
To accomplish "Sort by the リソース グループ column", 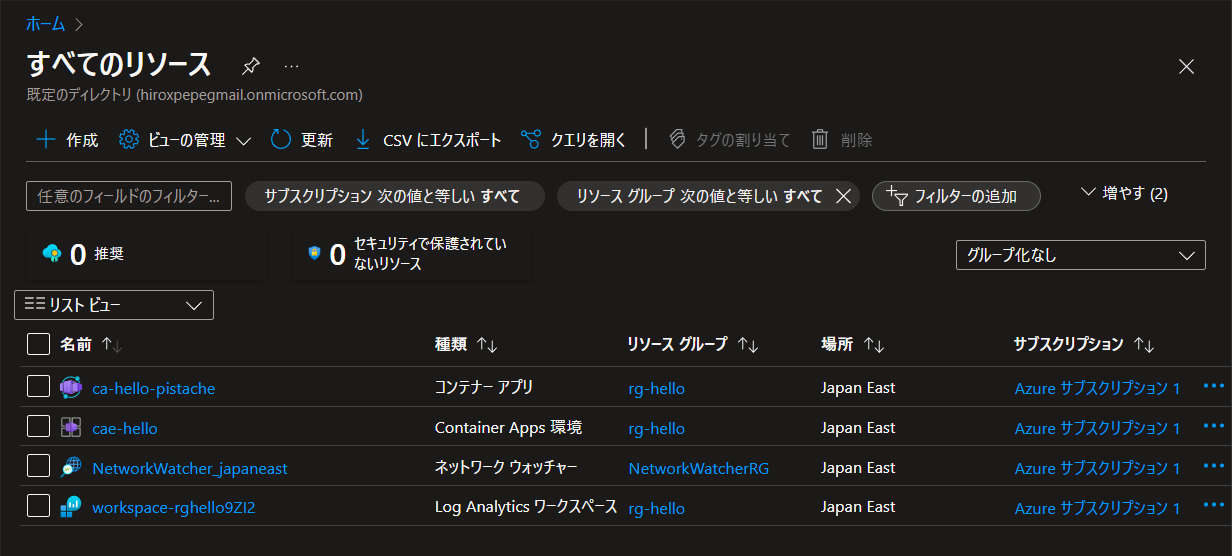I will [x=693, y=344].
